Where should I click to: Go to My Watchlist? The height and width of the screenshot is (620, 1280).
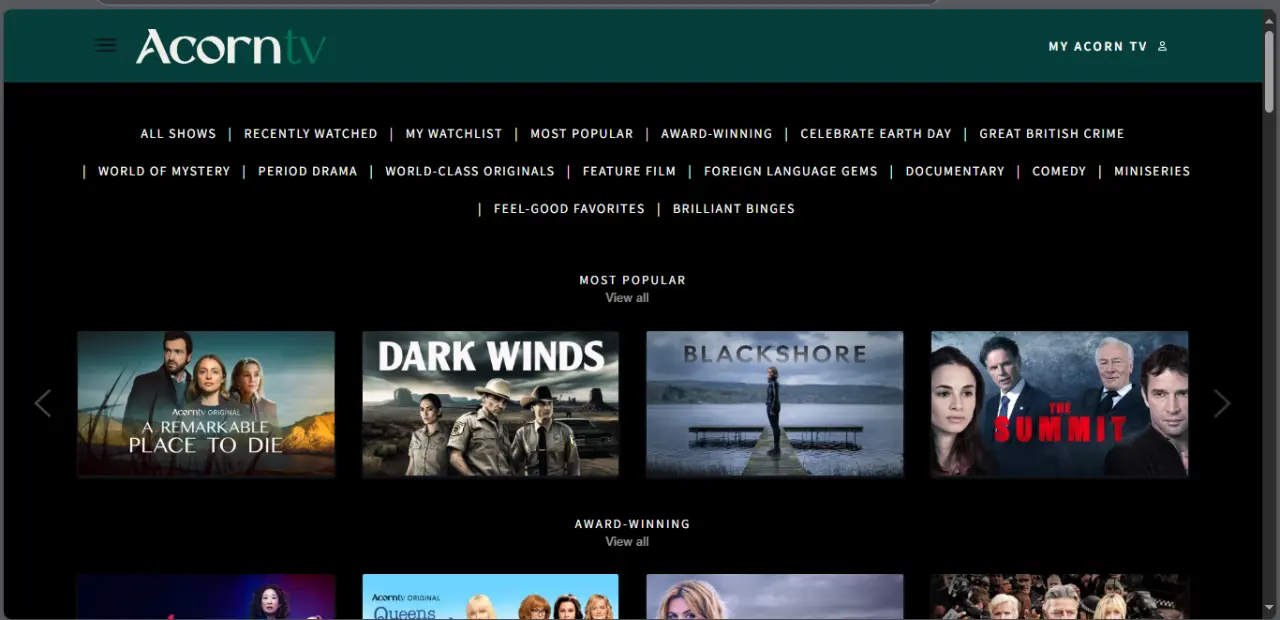pos(454,133)
